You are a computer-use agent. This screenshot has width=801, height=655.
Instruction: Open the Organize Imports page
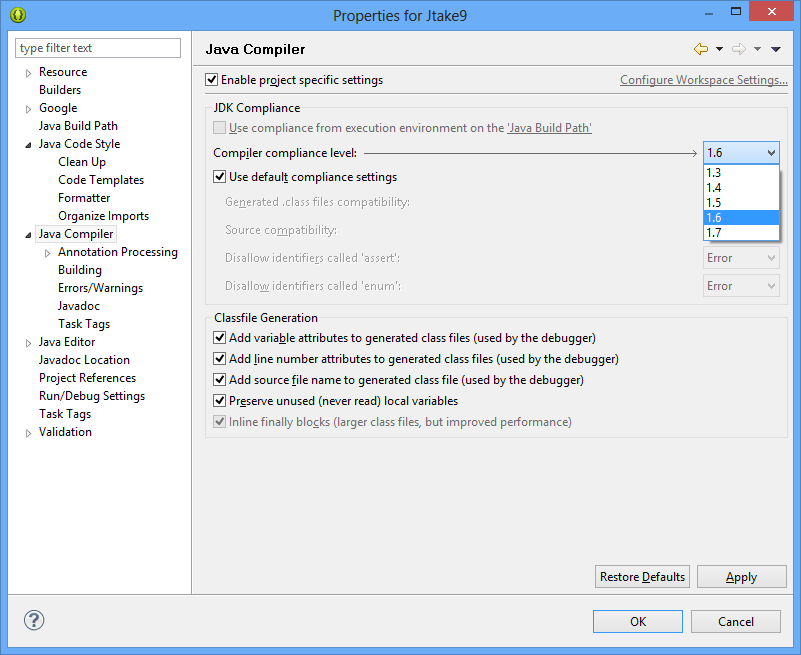coord(104,216)
